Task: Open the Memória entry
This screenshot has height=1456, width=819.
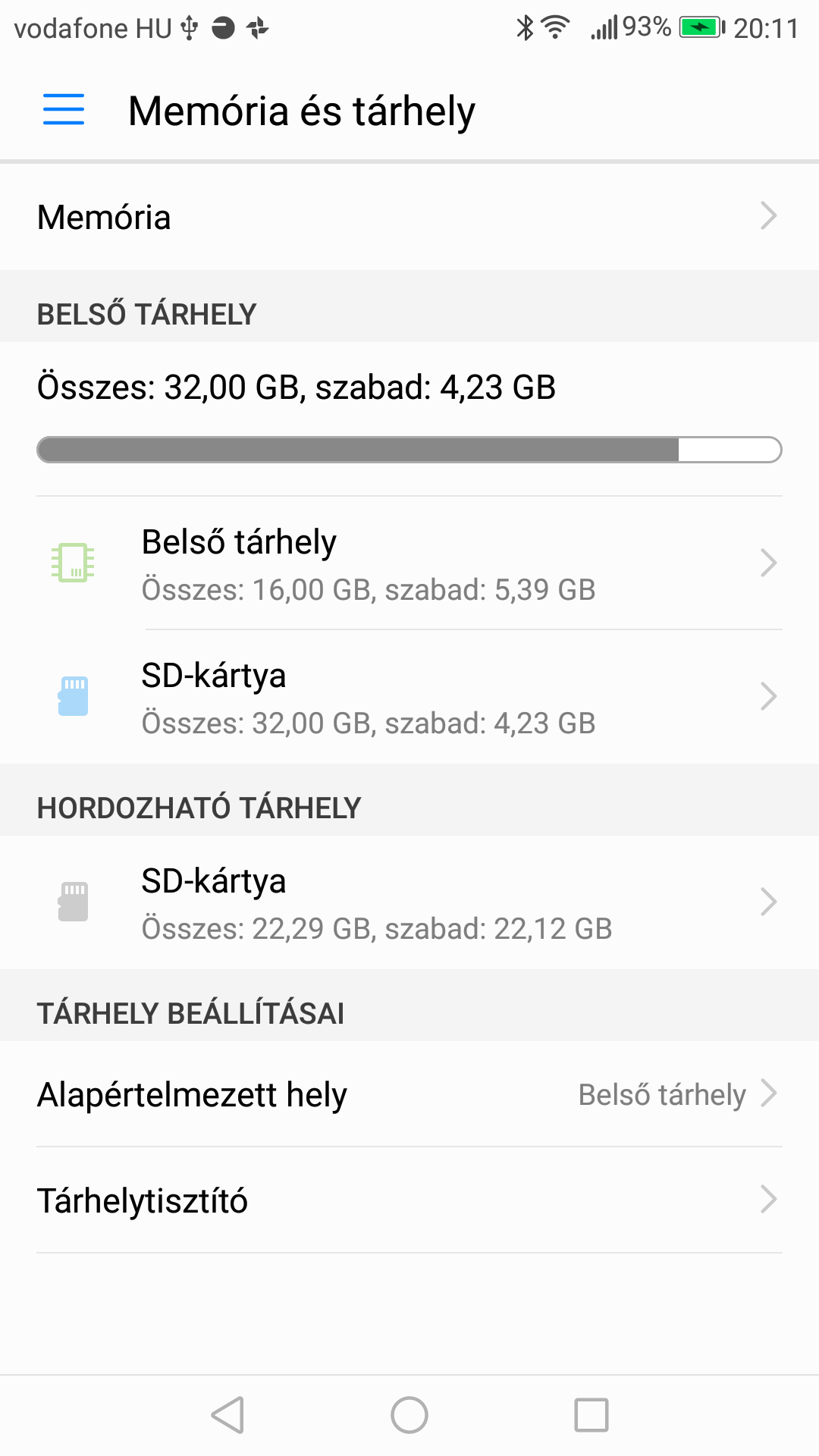Action: point(409,217)
